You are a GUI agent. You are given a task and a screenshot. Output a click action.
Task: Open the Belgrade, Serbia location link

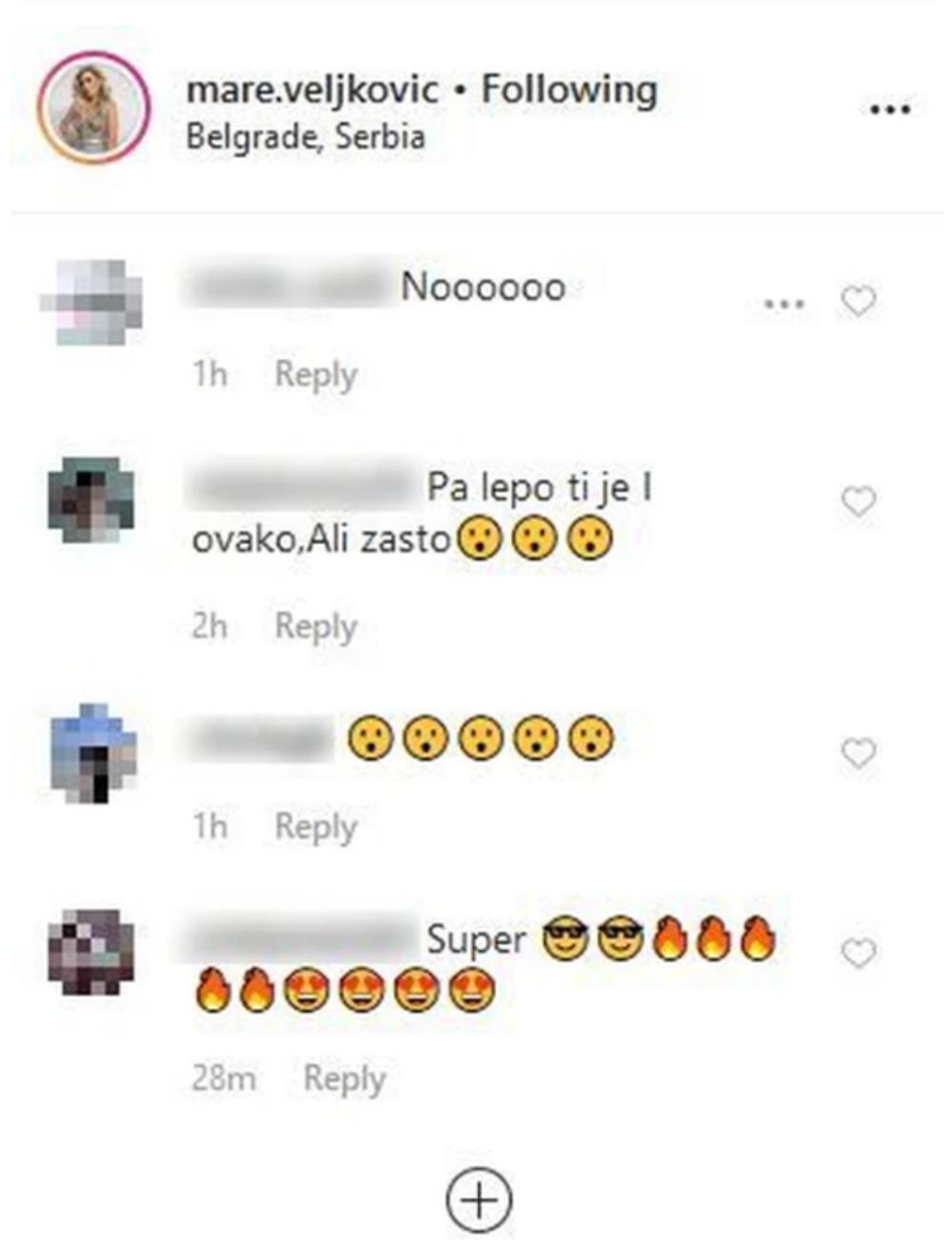click(305, 137)
